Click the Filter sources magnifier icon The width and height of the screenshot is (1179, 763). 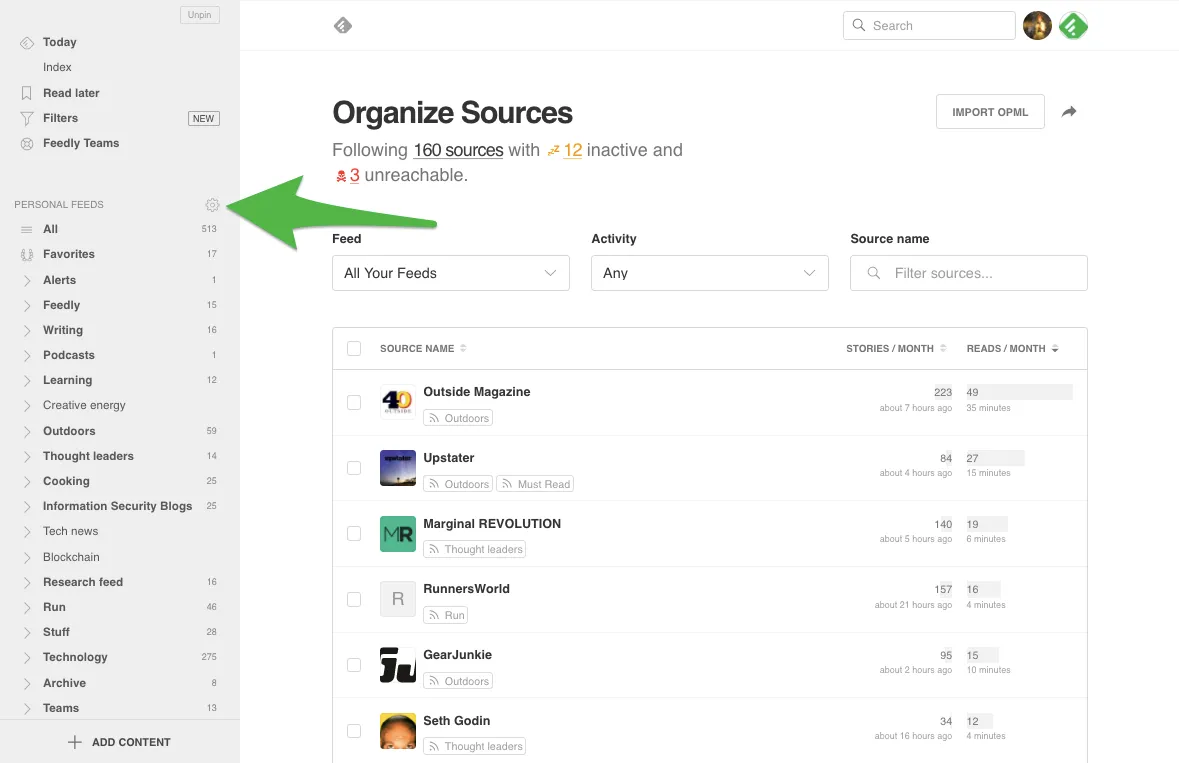point(873,273)
